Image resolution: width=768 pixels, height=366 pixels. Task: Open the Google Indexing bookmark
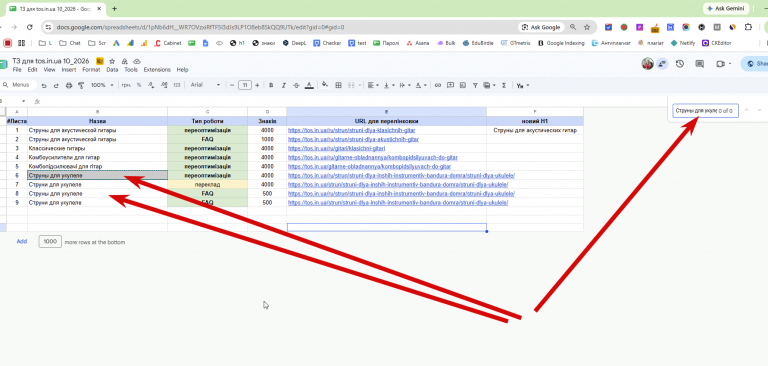(561, 43)
